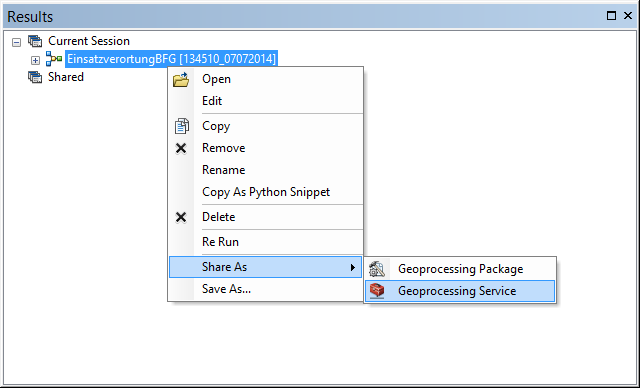
Task: Click the clipboard icon beside Copy
Action: pos(181,126)
